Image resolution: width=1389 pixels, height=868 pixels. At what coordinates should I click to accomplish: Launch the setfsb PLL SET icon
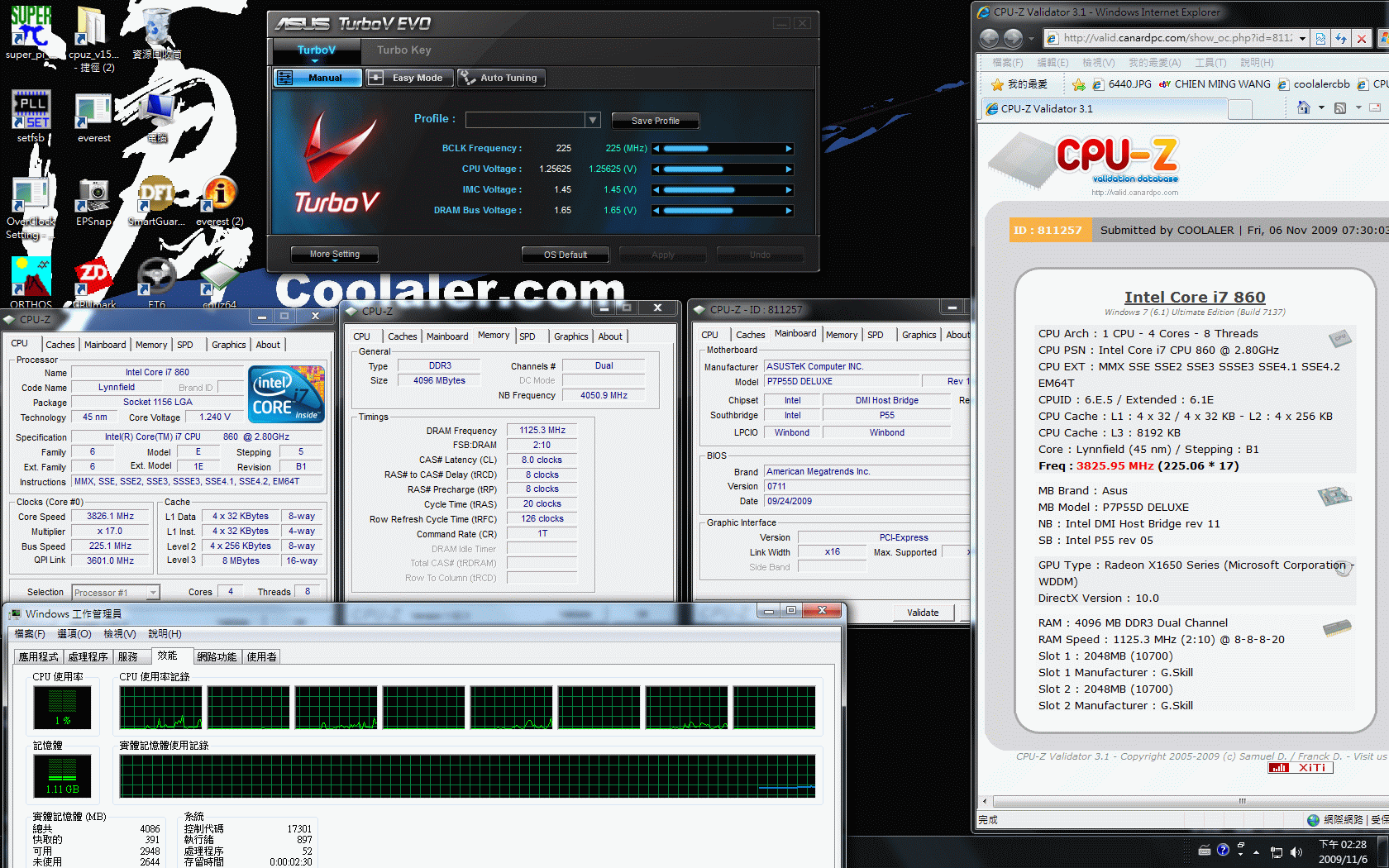31,115
